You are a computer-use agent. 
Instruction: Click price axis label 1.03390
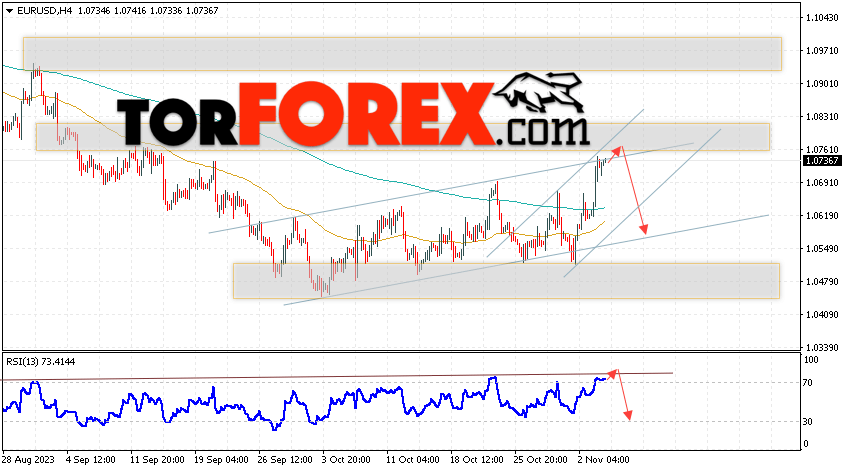pos(822,347)
